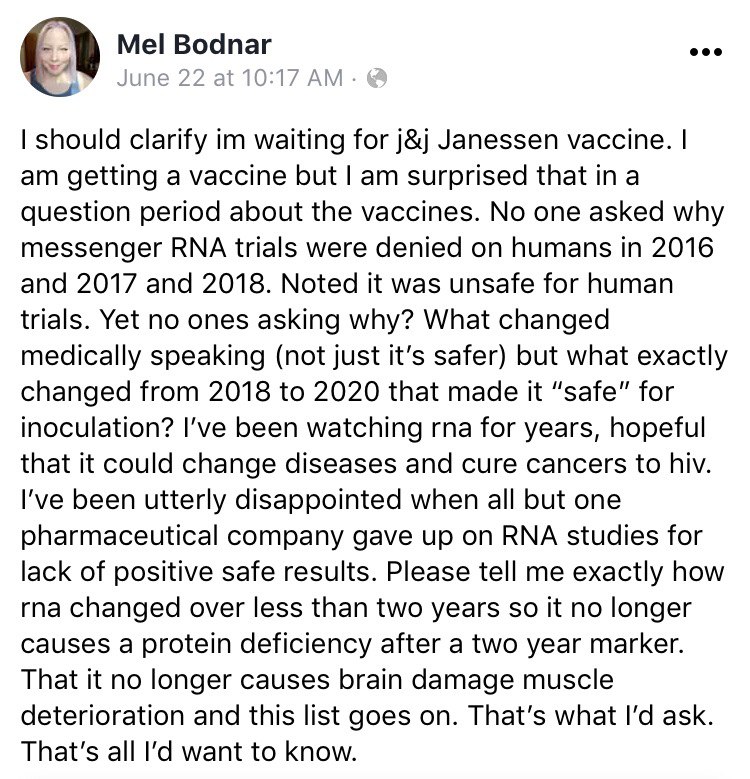Click the phrase "protein deficiency" in the post
Image resolution: width=750 pixels, height=779 pixels.
pyautogui.click(x=256, y=645)
